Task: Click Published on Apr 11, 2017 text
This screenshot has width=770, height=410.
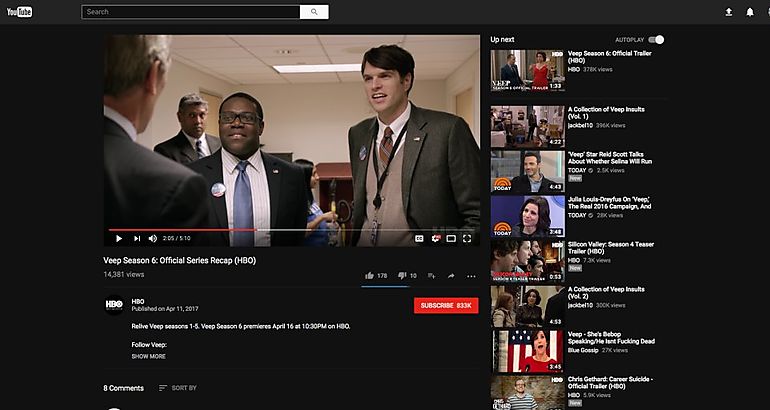Action: [165, 309]
